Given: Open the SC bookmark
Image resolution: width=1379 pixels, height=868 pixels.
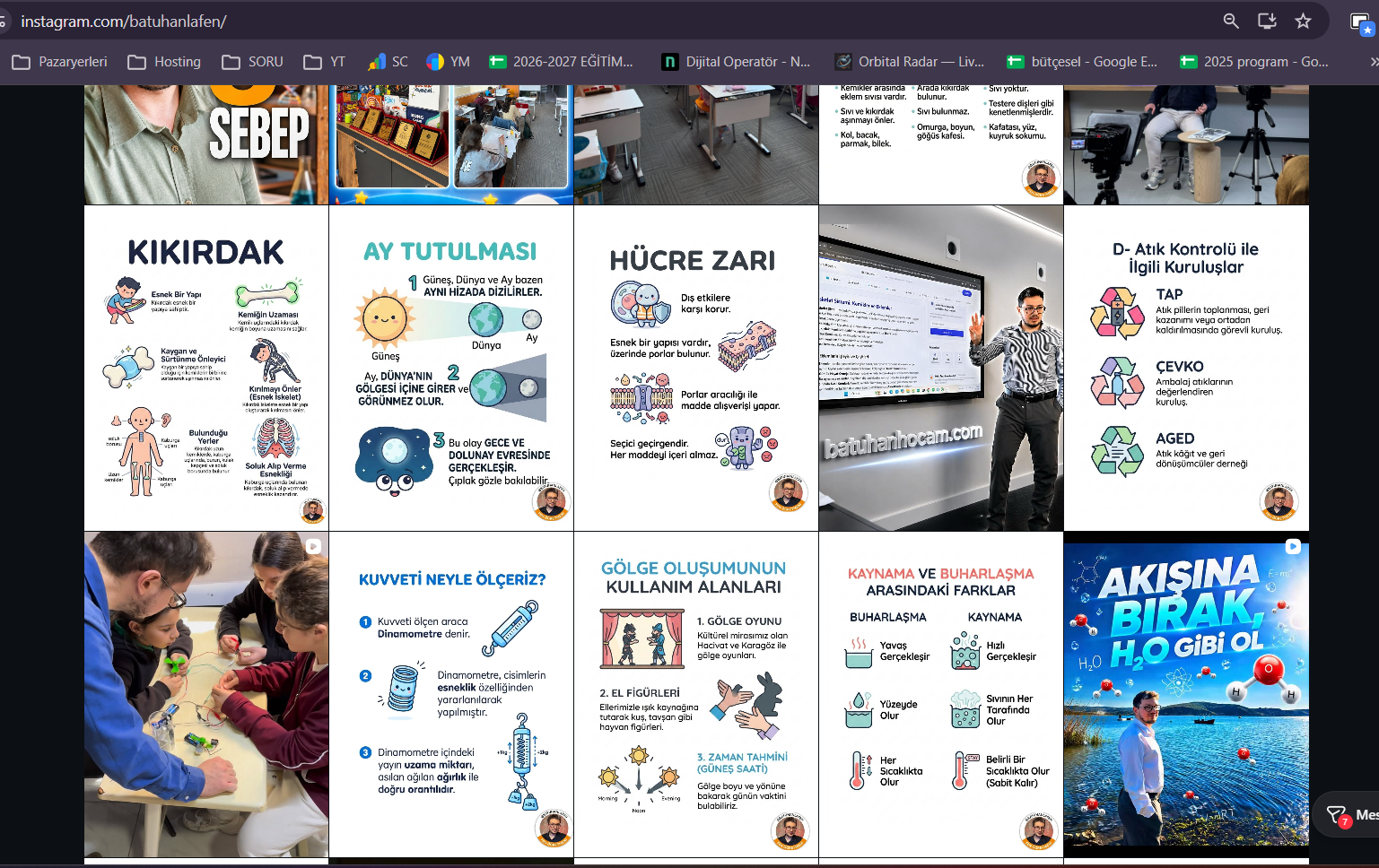Looking at the screenshot, I should tap(388, 62).
